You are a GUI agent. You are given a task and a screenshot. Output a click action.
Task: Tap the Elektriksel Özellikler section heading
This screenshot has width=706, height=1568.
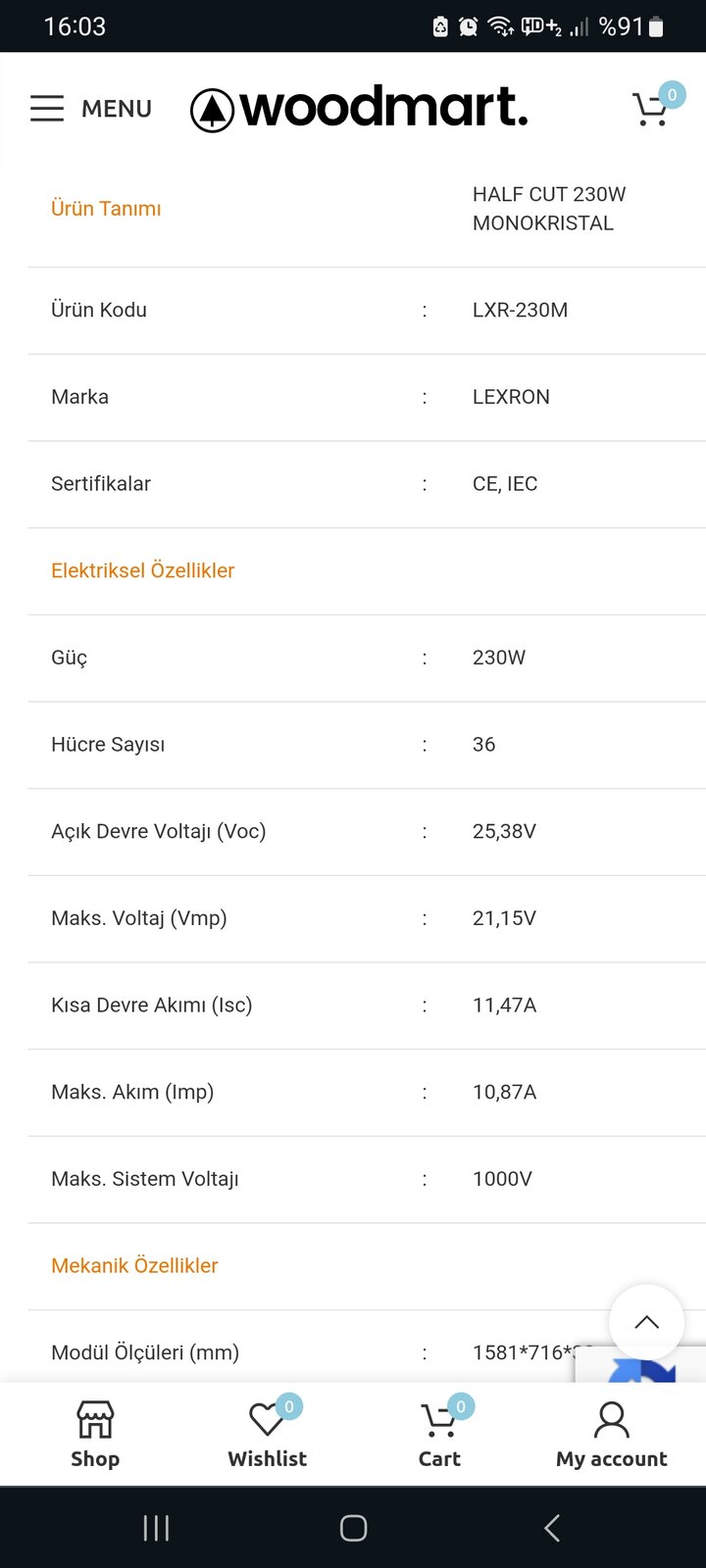(x=143, y=570)
